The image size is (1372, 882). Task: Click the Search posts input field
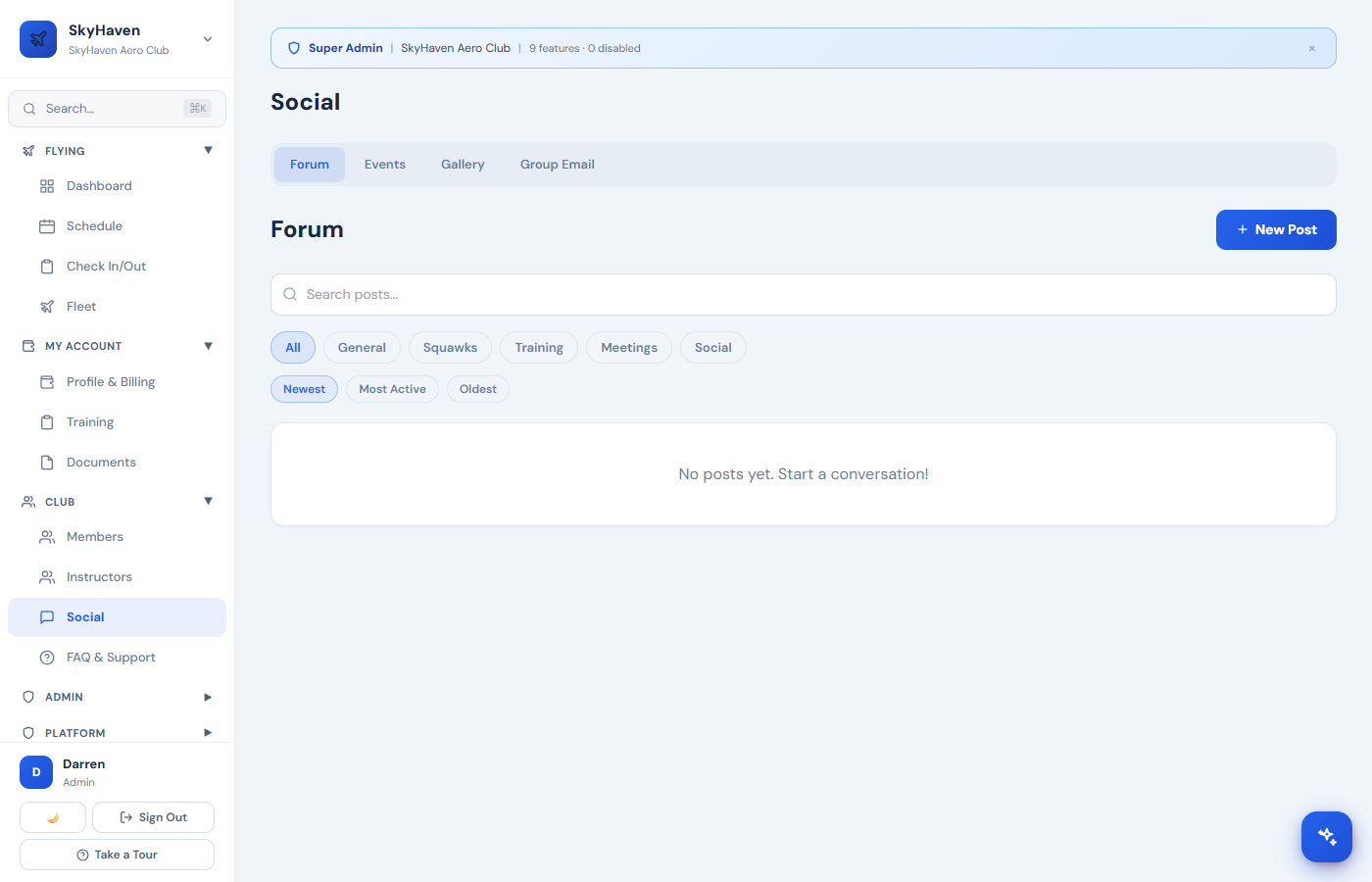[x=804, y=294]
